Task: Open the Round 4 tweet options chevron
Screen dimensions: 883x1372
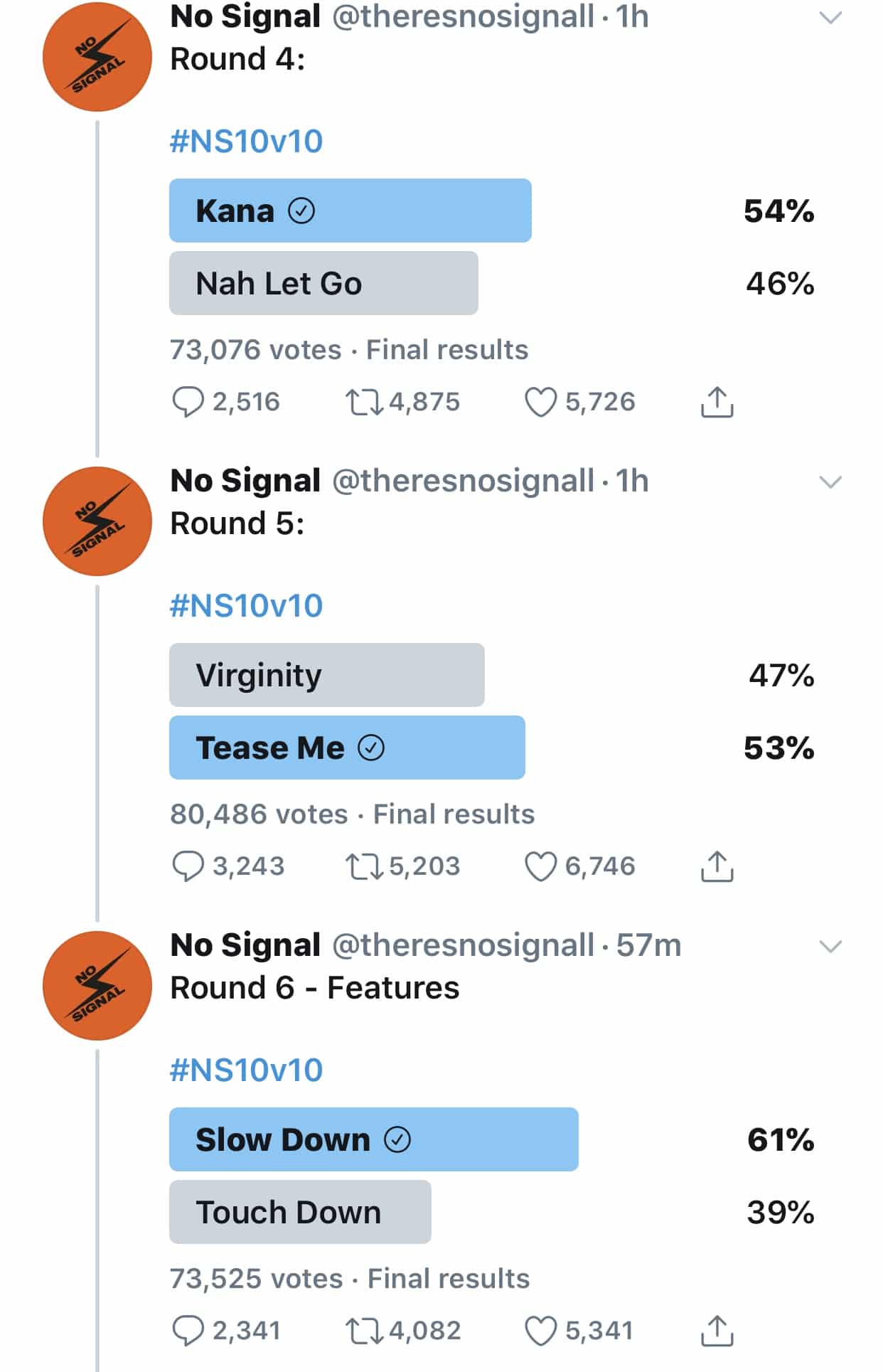Action: (830, 18)
